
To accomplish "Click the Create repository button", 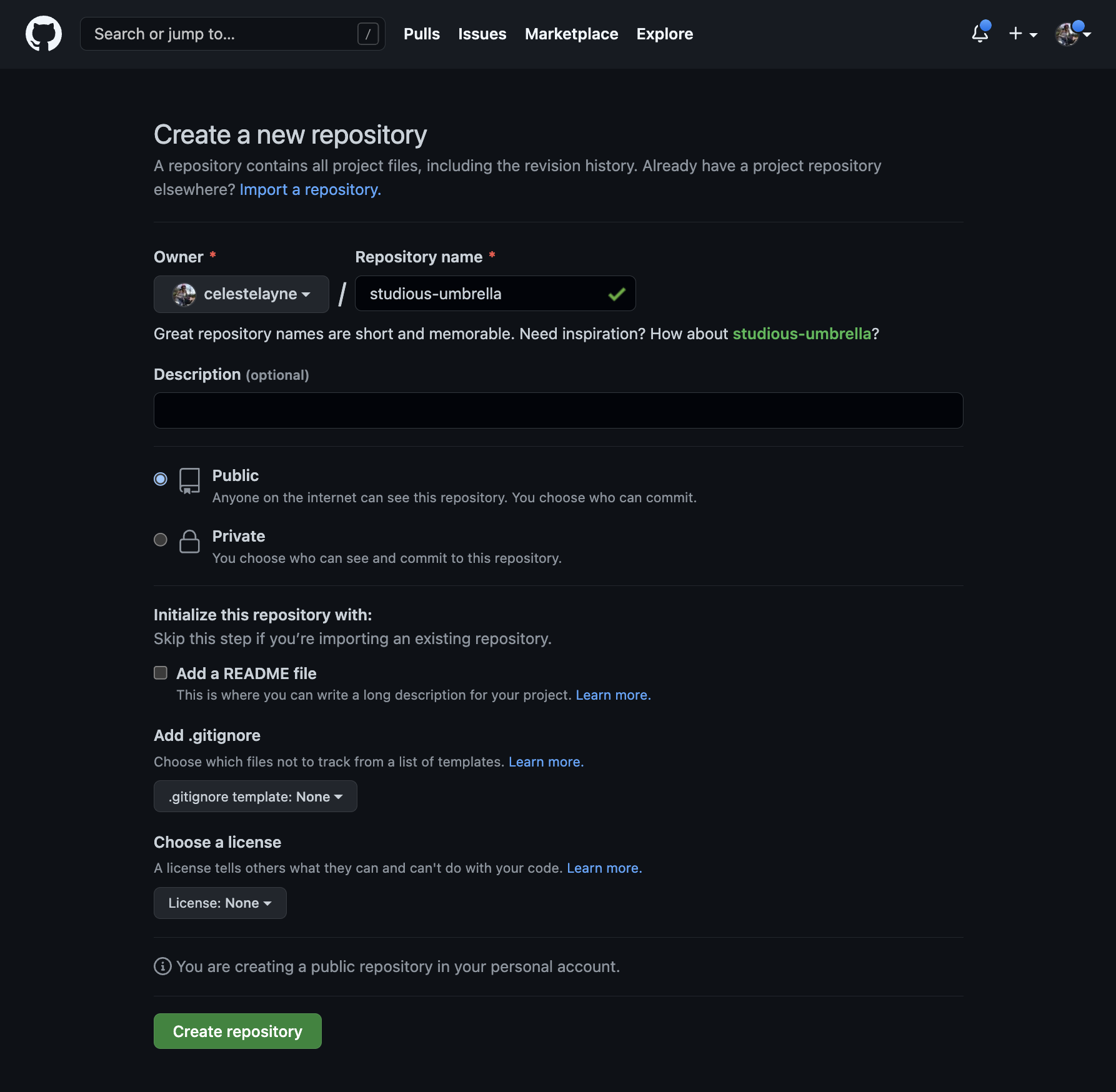I will 237,1031.
